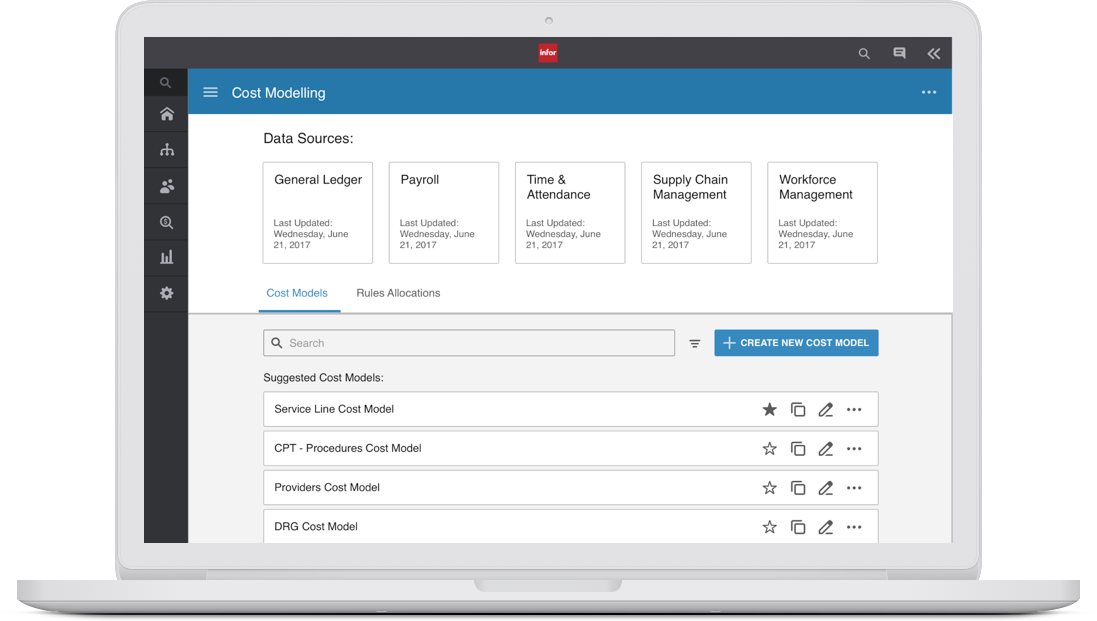
Task: Edit the CPT - Procedures Cost Model
Action: [x=826, y=448]
